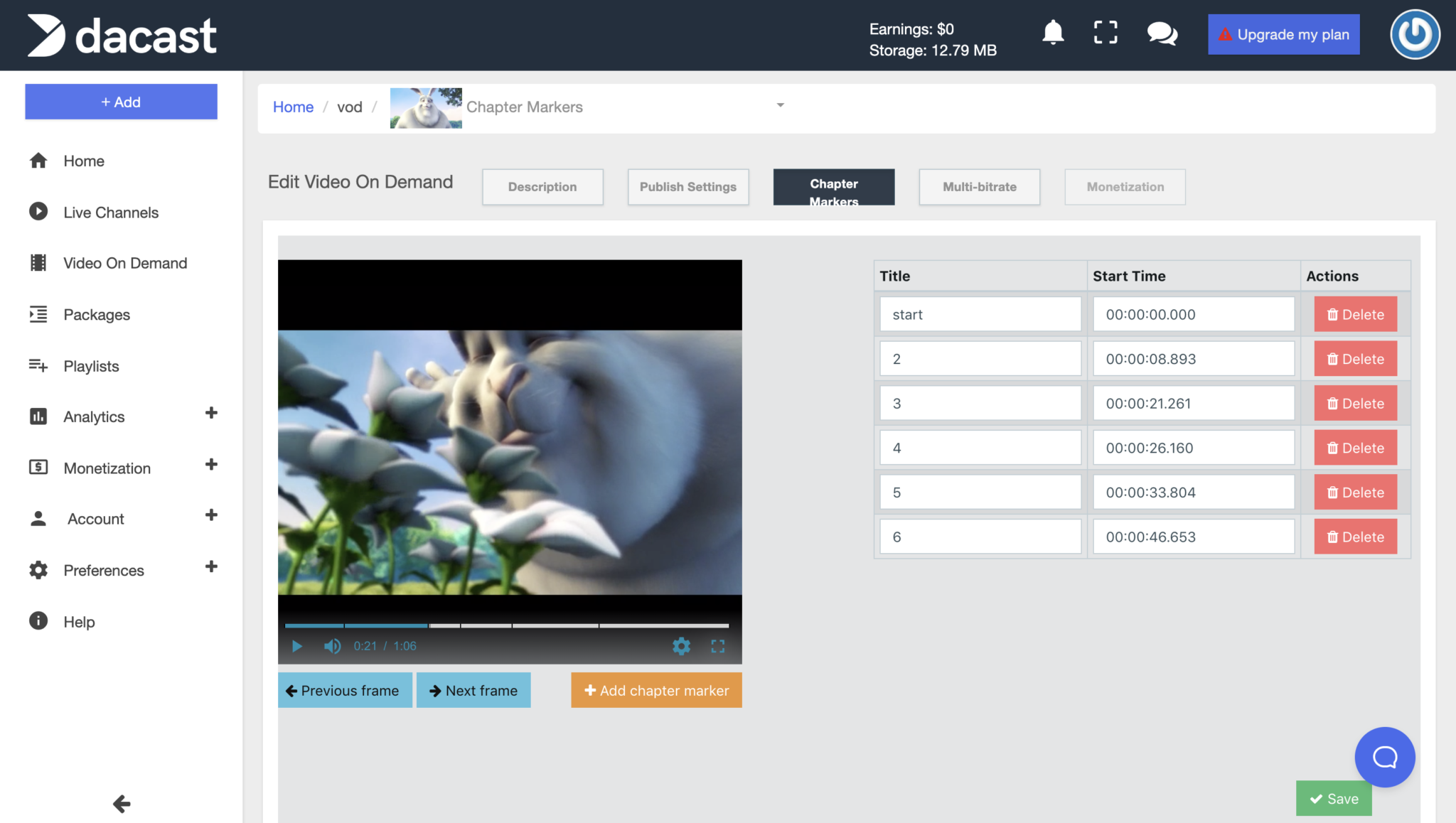
Task: Open Video On Demand in sidebar
Action: [125, 263]
